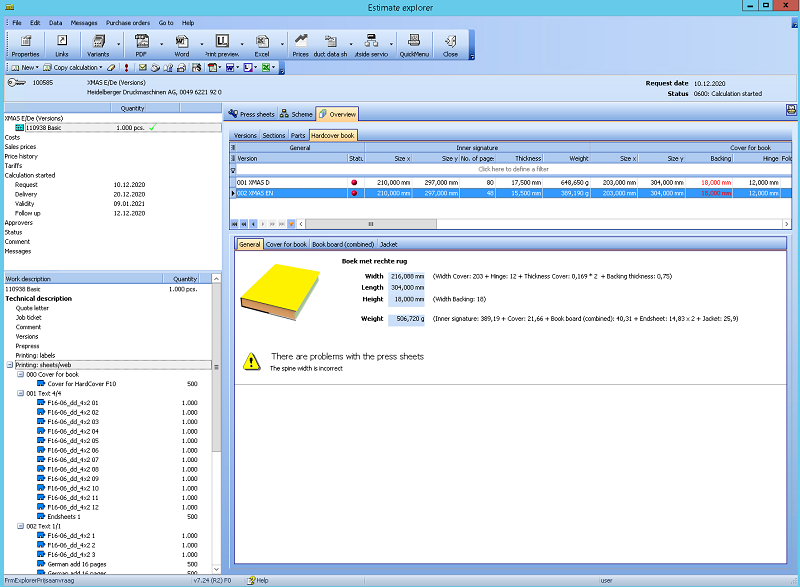The height and width of the screenshot is (587, 800).
Task: Click the yellow book thumbnail image
Action: (280, 292)
